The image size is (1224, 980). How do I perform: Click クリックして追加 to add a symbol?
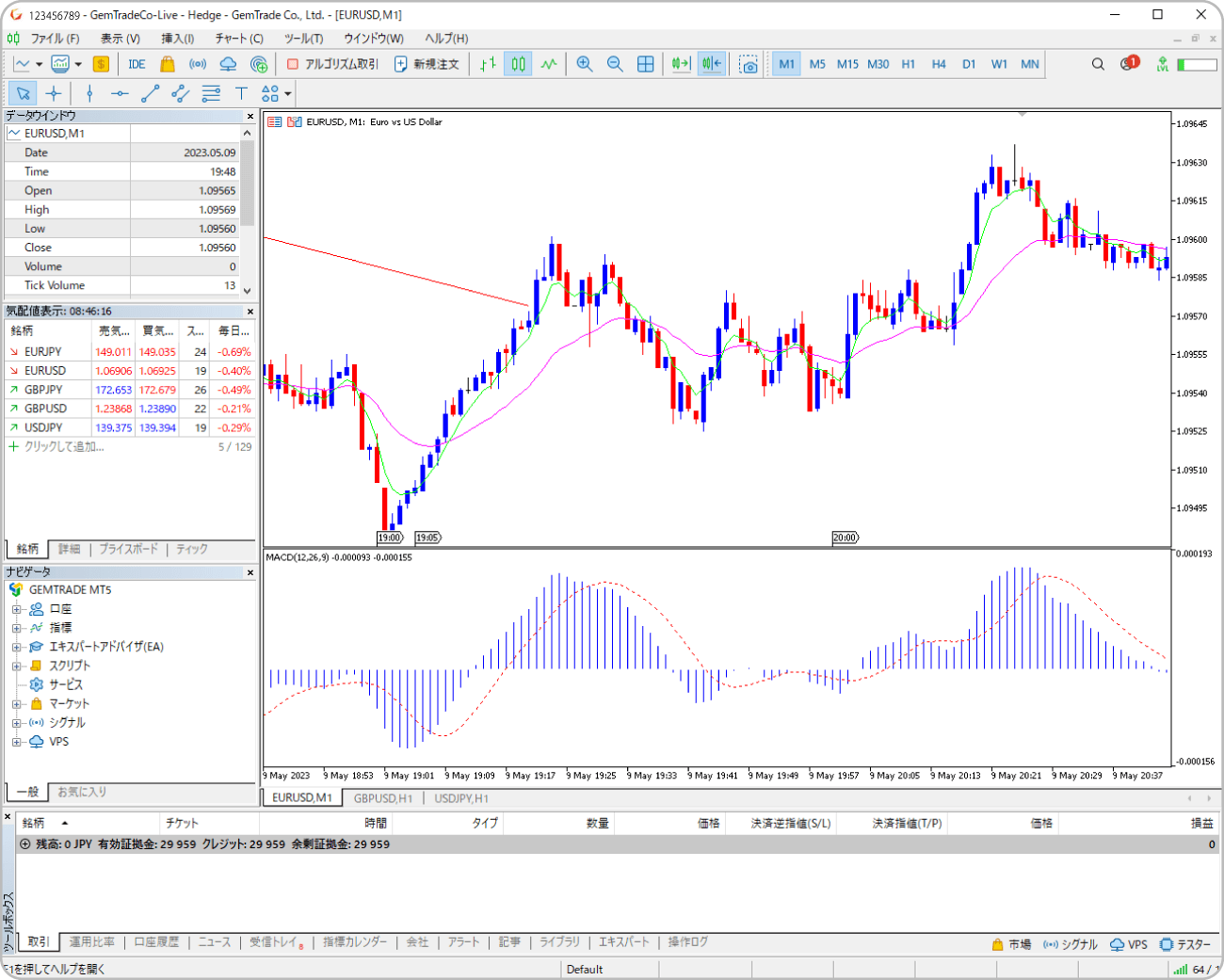pyautogui.click(x=64, y=446)
